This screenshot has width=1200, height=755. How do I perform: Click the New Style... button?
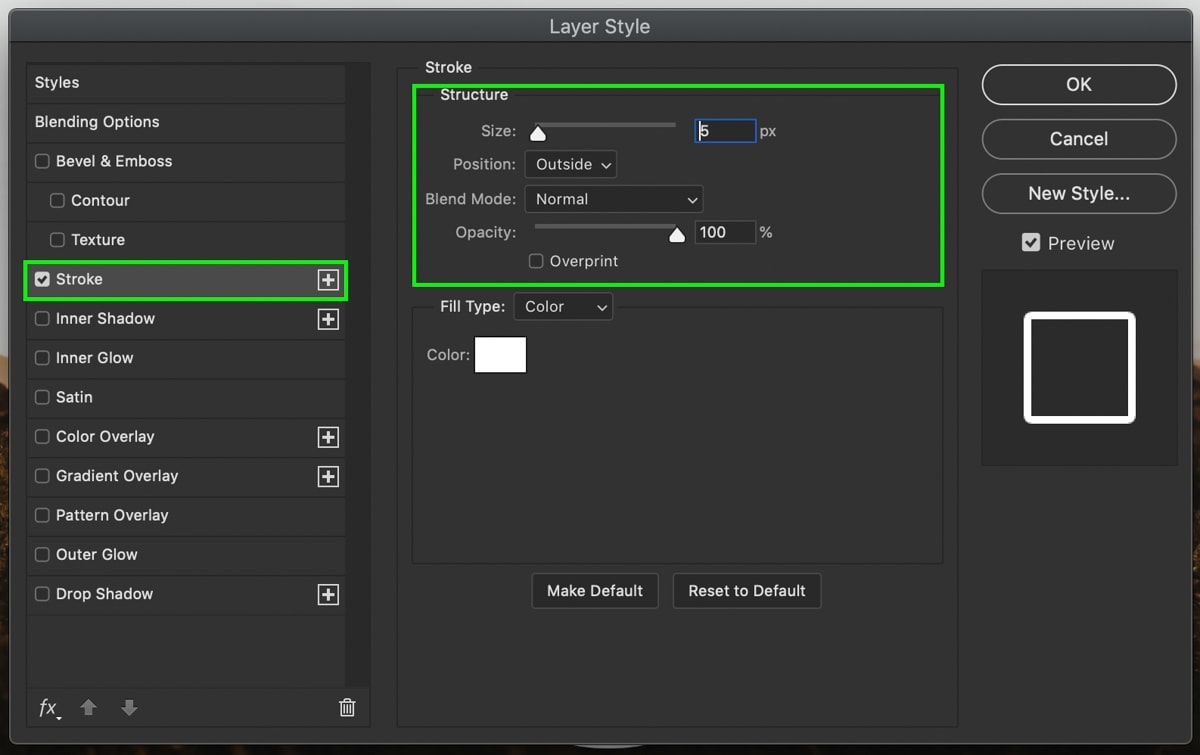1079,193
